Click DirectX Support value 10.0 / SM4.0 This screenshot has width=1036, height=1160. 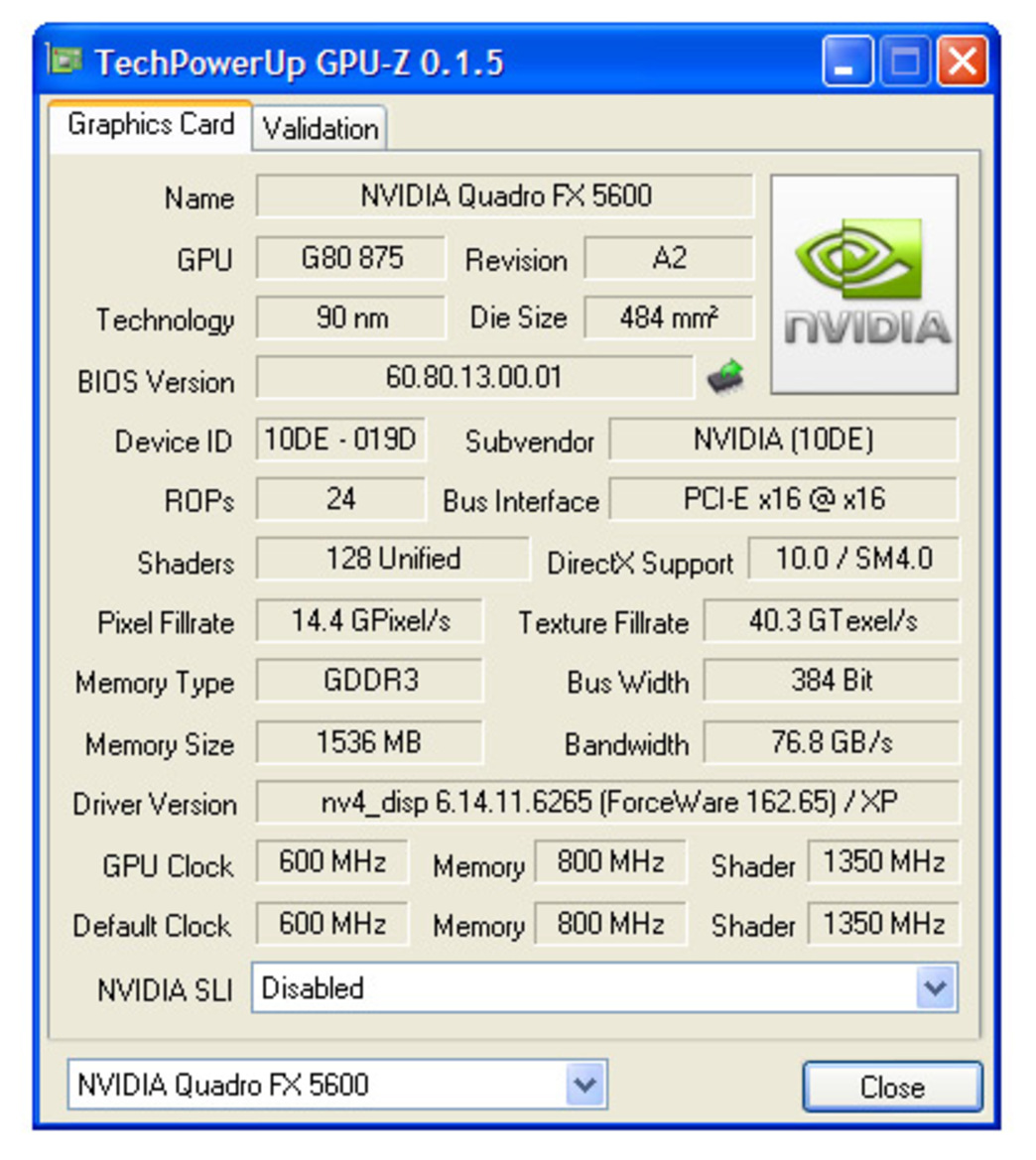tap(854, 559)
